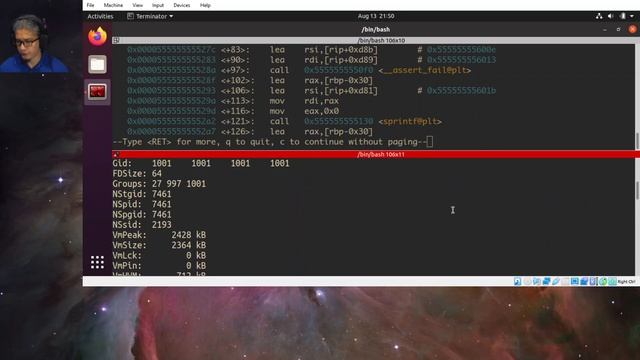
Task: Click the VirtualBox audio status icon
Action: click(537, 281)
